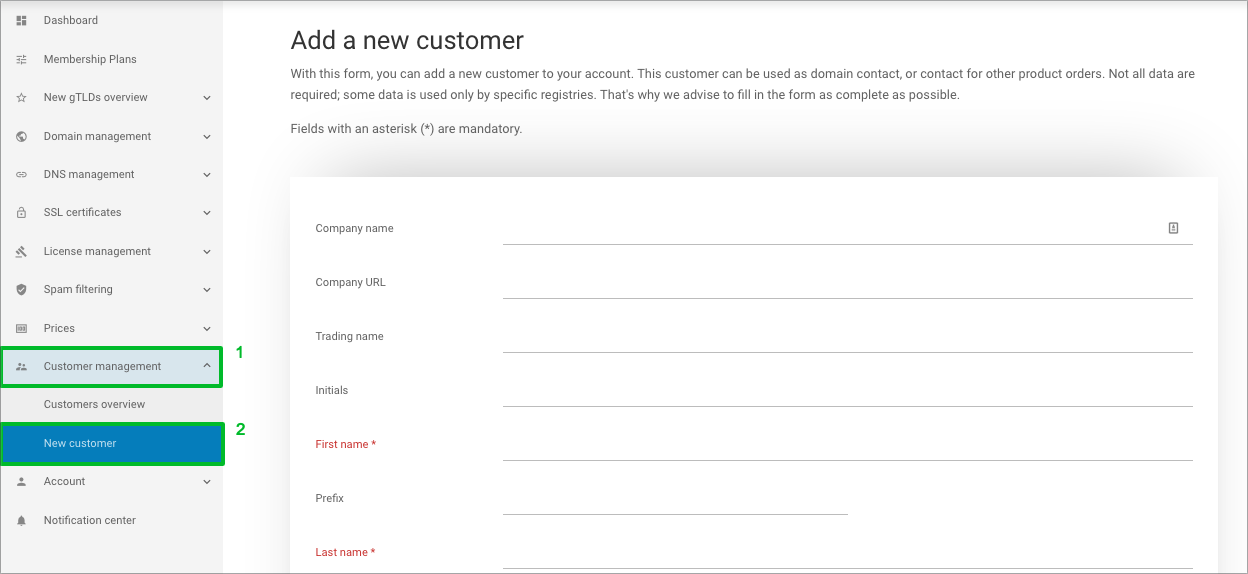Select the New customer submenu item
The height and width of the screenshot is (574, 1248).
111,443
